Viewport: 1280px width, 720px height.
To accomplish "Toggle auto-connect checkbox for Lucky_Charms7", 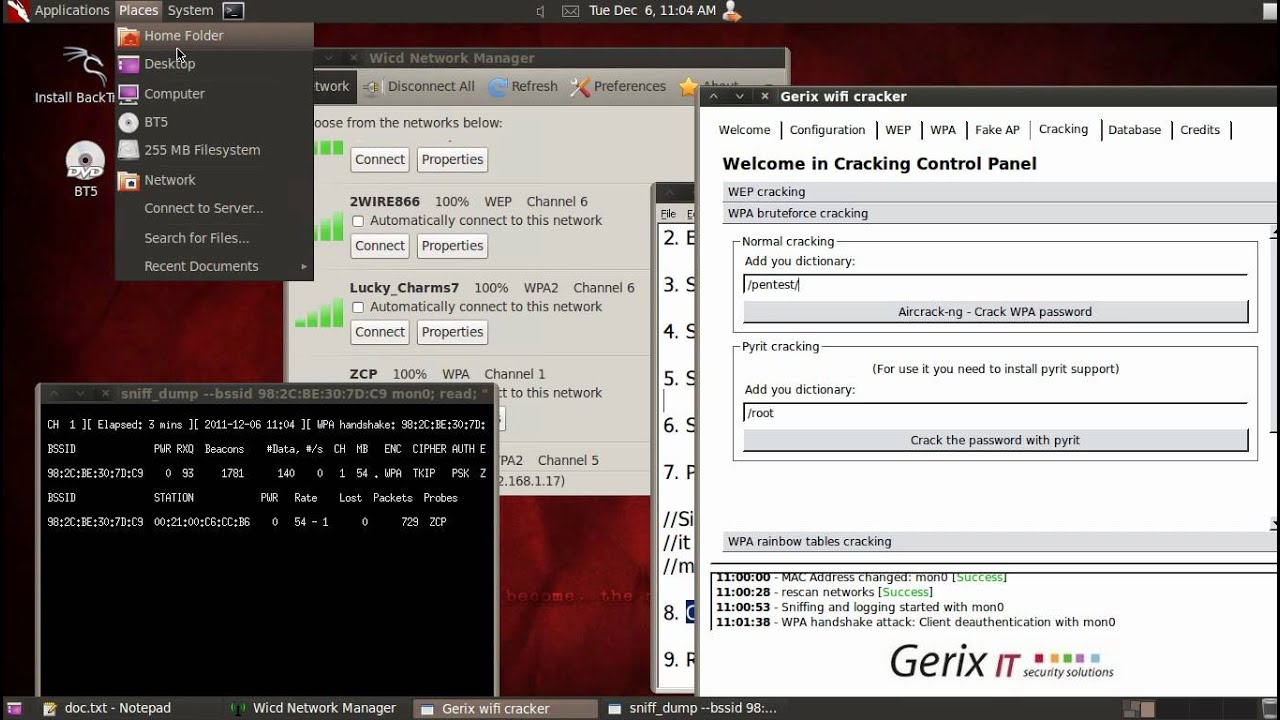I will 358,307.
